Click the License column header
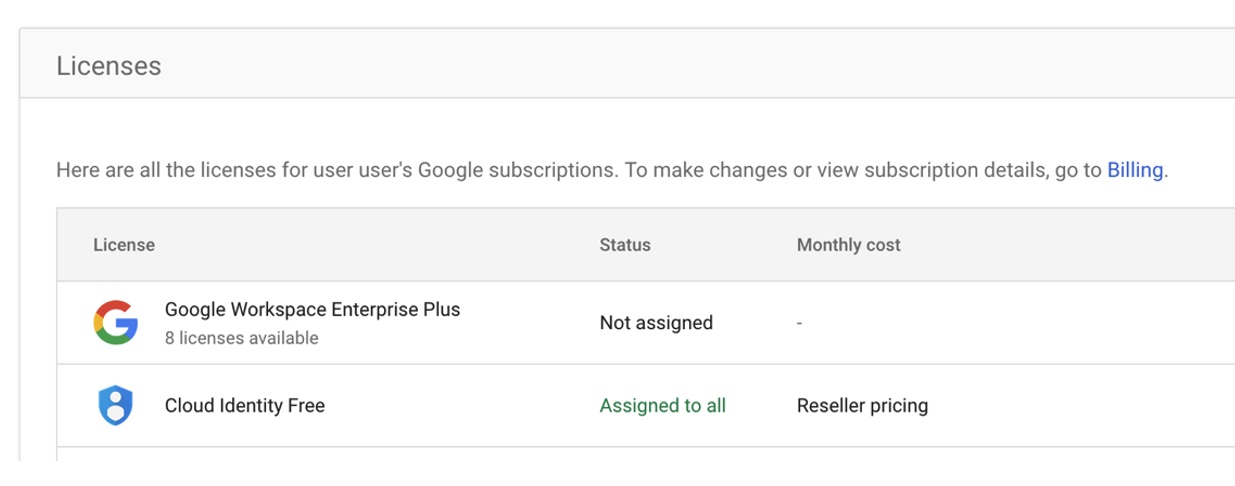This screenshot has width=1235, height=486. 124,245
